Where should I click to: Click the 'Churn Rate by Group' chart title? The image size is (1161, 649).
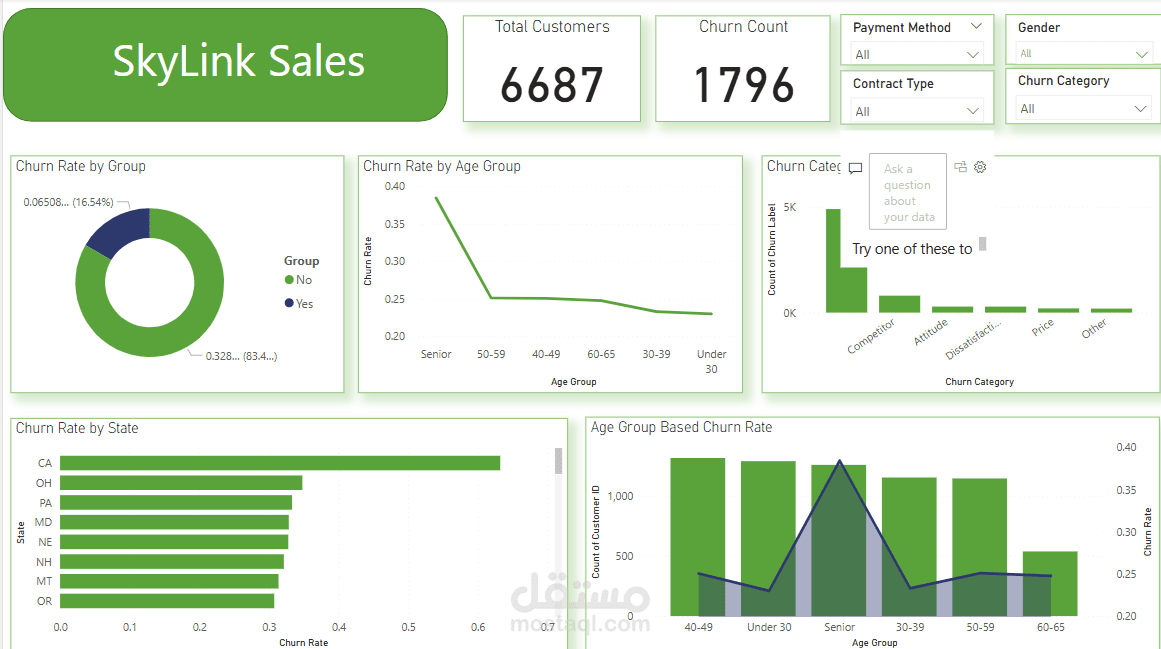click(81, 166)
